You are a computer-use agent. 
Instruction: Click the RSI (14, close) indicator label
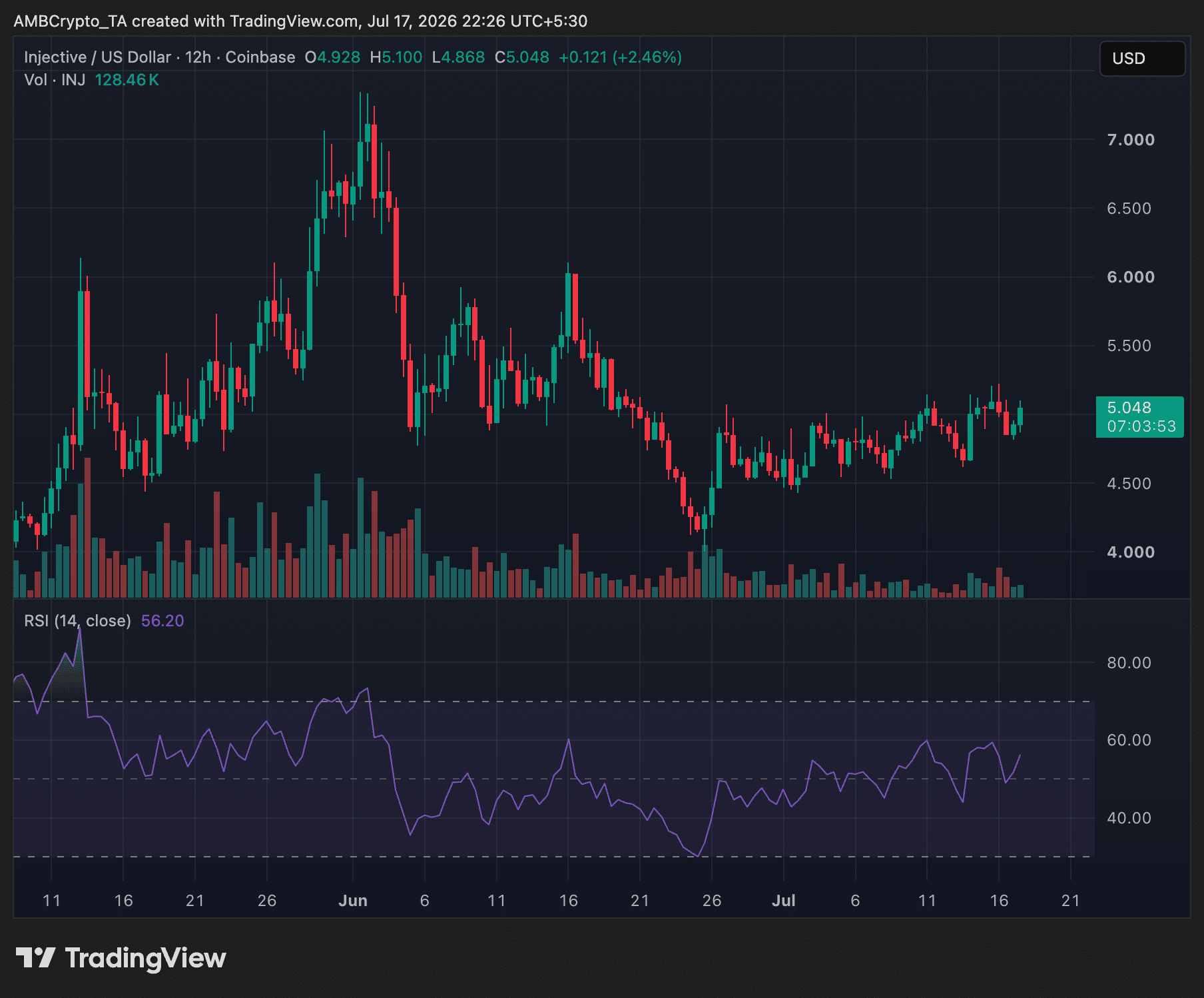click(77, 621)
